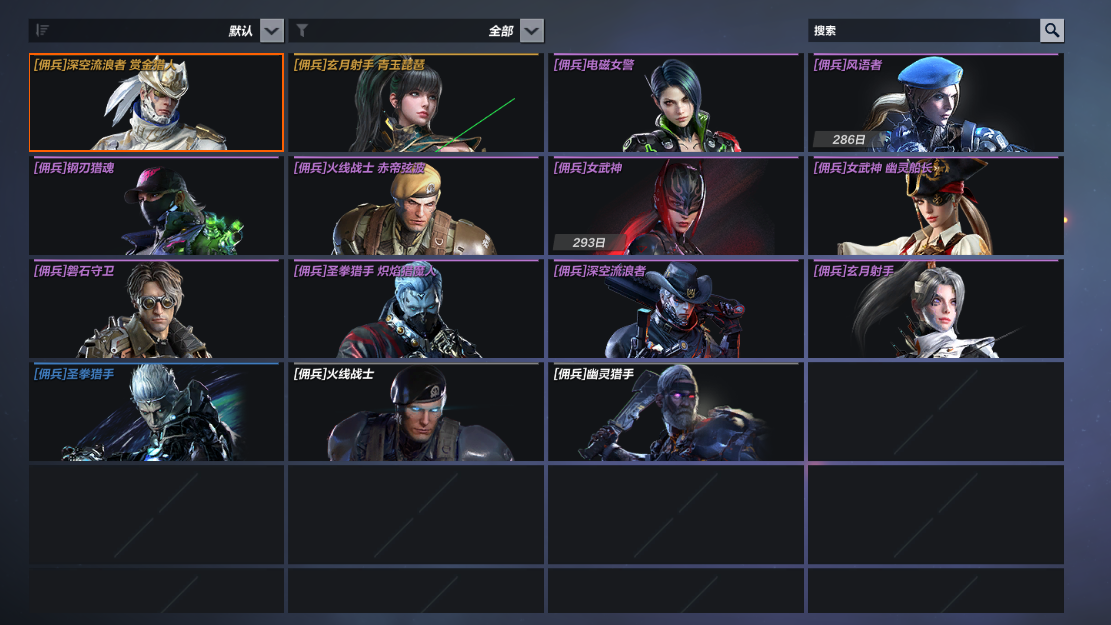Select the 玄月射手 青玉琵琶 character card
1111x625 pixels.
click(416, 102)
